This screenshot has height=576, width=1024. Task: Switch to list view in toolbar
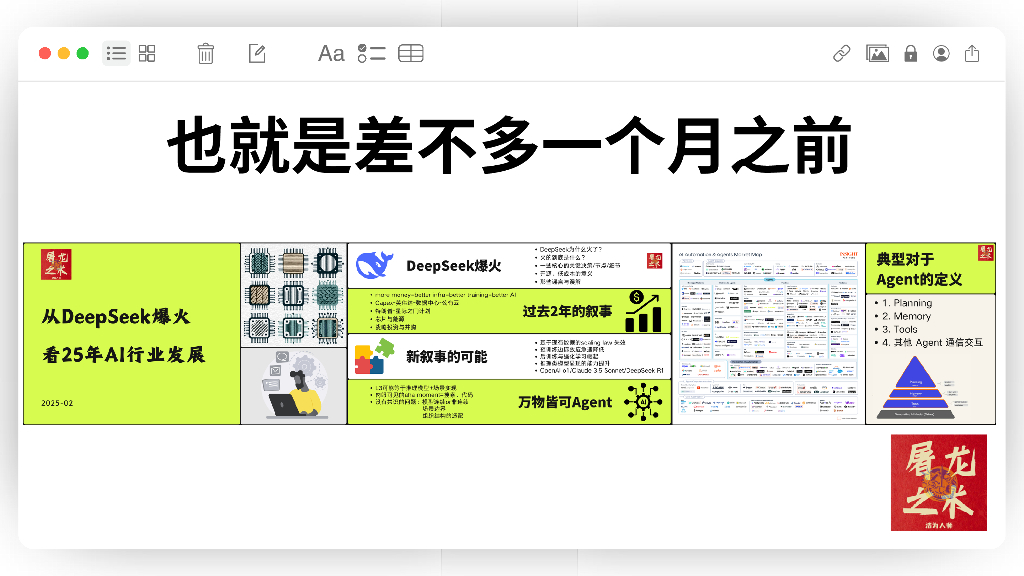116,54
